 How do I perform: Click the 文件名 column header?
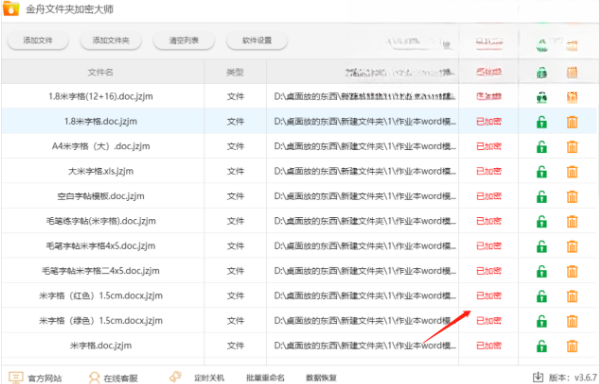pos(100,72)
